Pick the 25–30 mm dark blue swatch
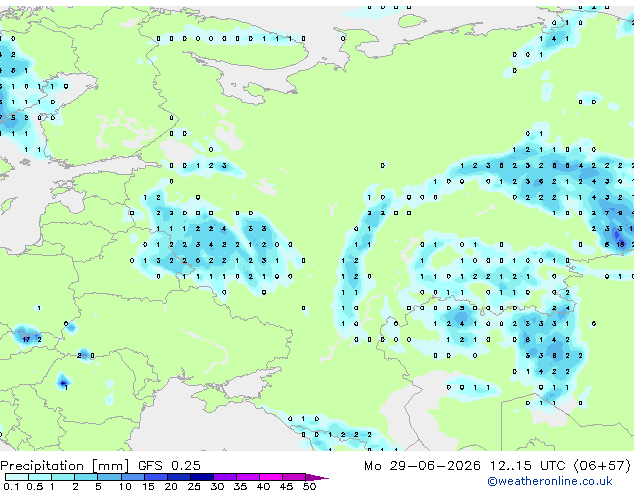This screenshot has width=634, height=490. click(202, 477)
